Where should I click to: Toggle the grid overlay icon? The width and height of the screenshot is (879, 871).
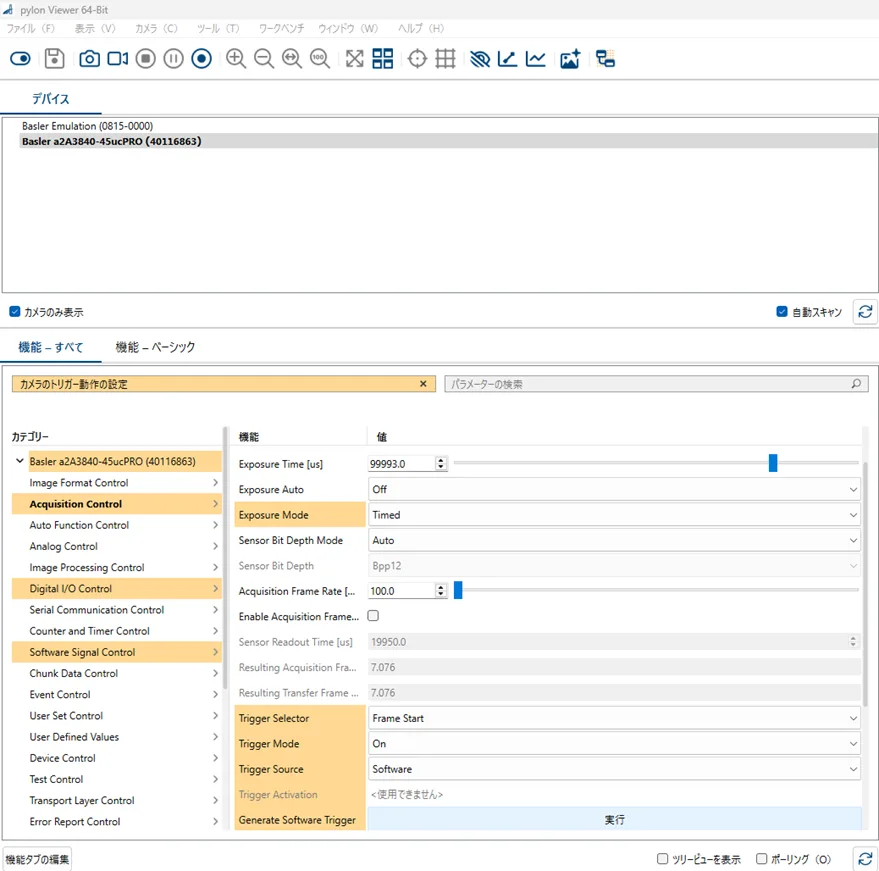(x=445, y=59)
